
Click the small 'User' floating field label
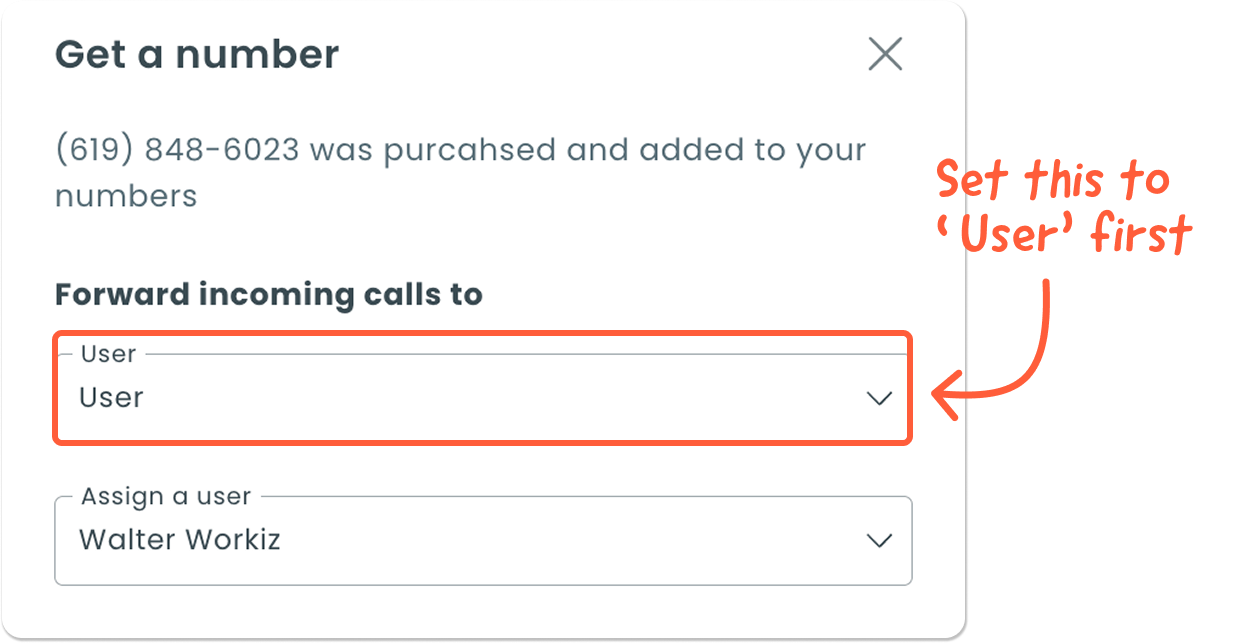click(x=108, y=354)
